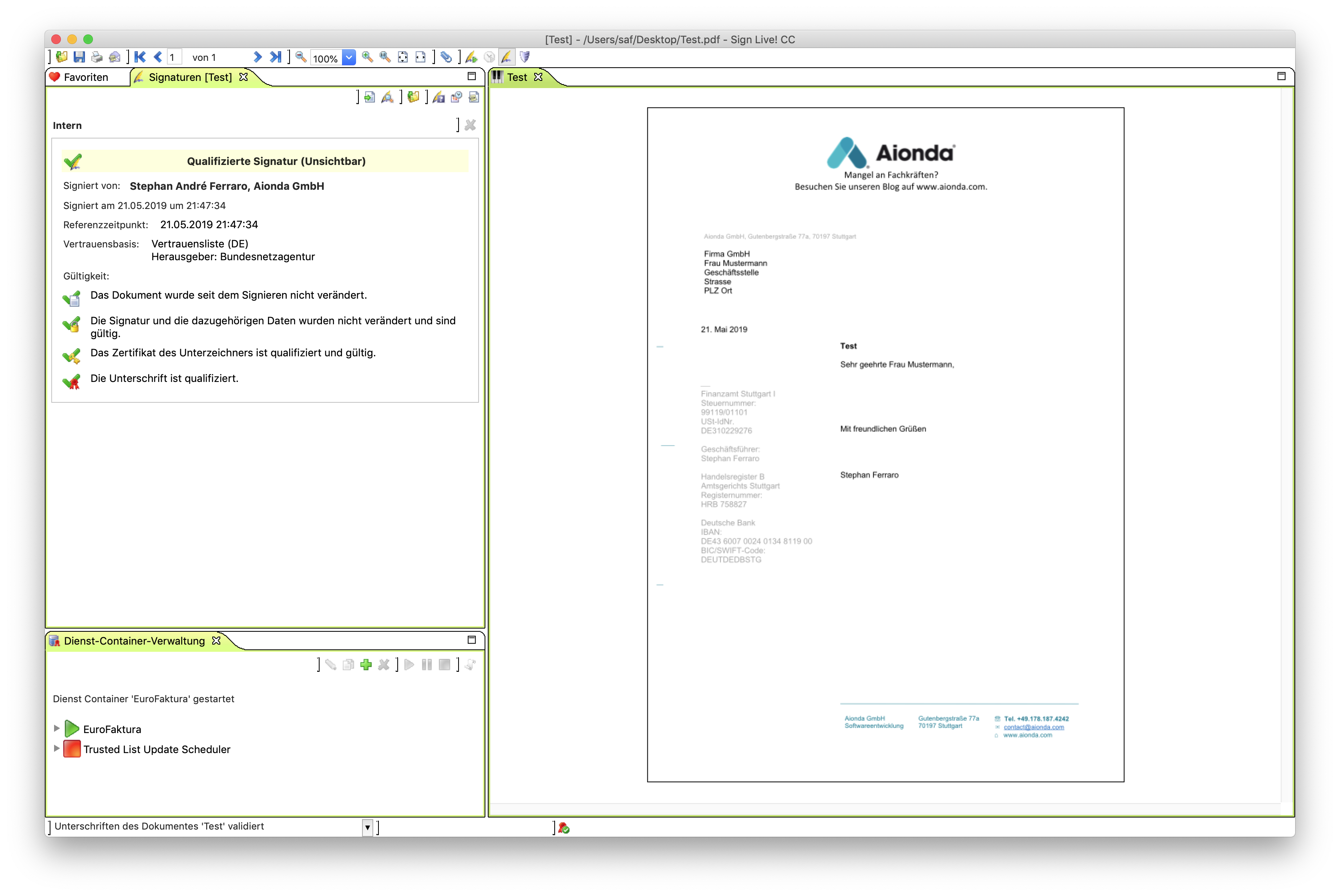The image size is (1340, 896).
Task: Start the selected service container
Action: (409, 665)
